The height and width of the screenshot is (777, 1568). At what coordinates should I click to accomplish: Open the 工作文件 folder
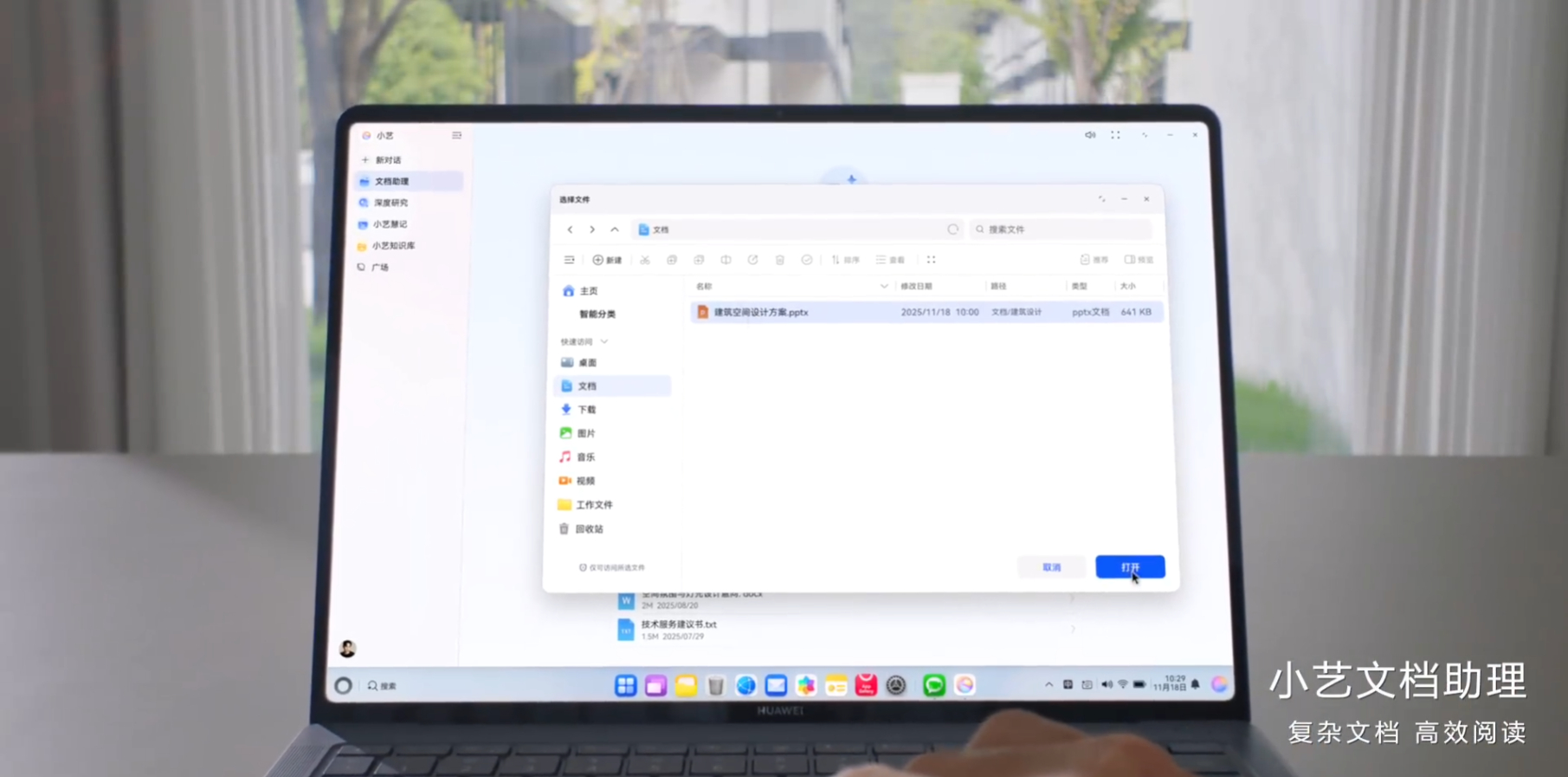585,505
